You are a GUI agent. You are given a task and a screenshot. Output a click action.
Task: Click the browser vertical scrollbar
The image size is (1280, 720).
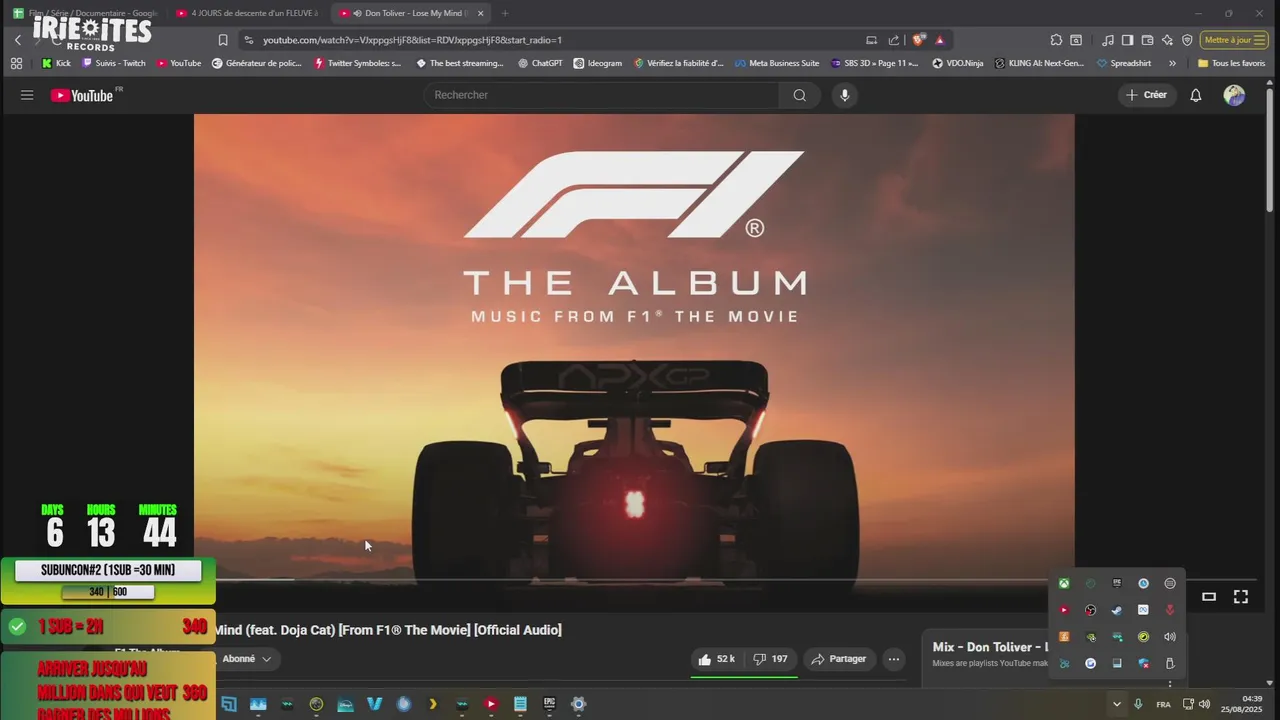coord(1271,150)
